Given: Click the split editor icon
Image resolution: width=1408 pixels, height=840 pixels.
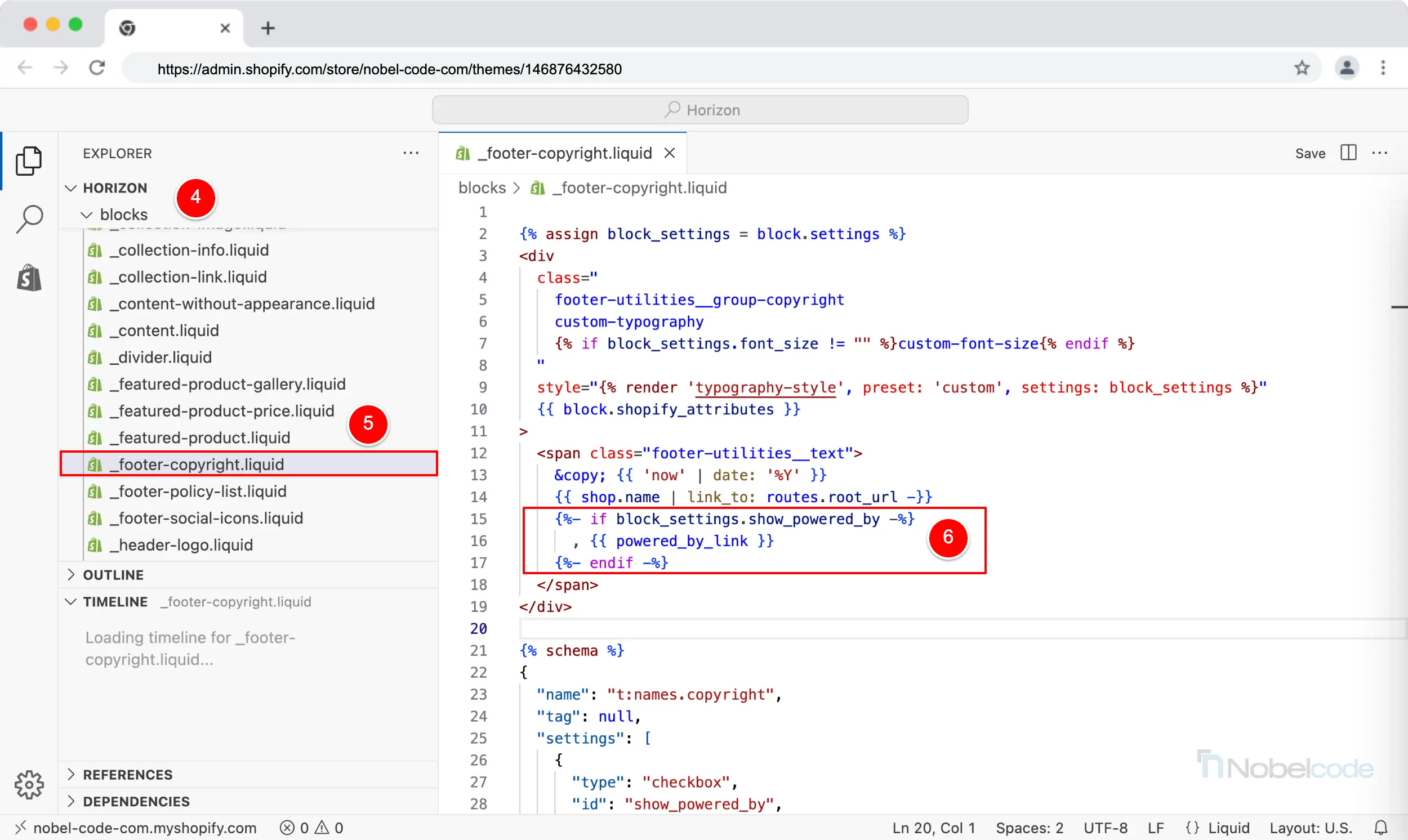Looking at the screenshot, I should (1348, 153).
